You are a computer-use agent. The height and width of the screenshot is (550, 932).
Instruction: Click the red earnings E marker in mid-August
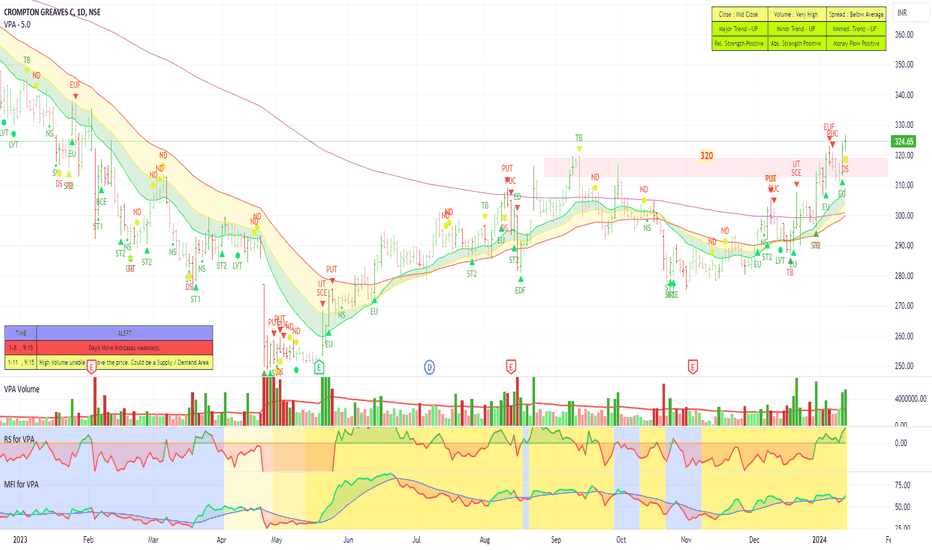point(511,367)
